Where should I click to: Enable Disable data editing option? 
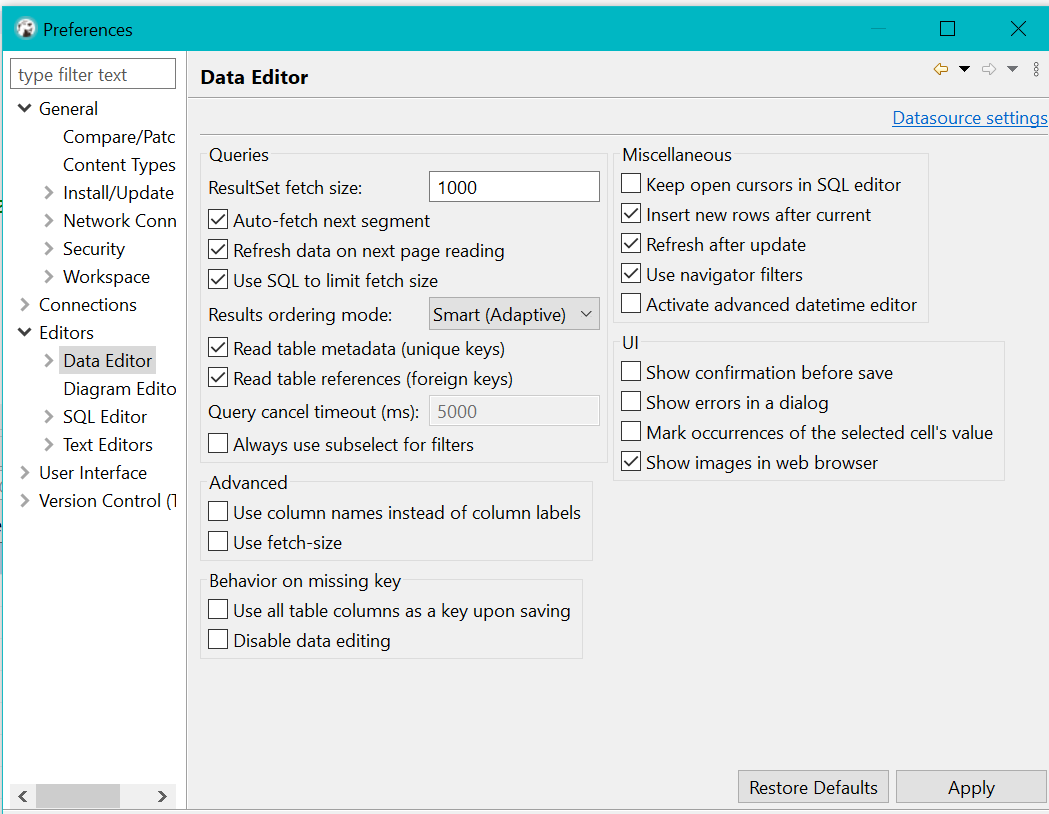[x=217, y=640]
